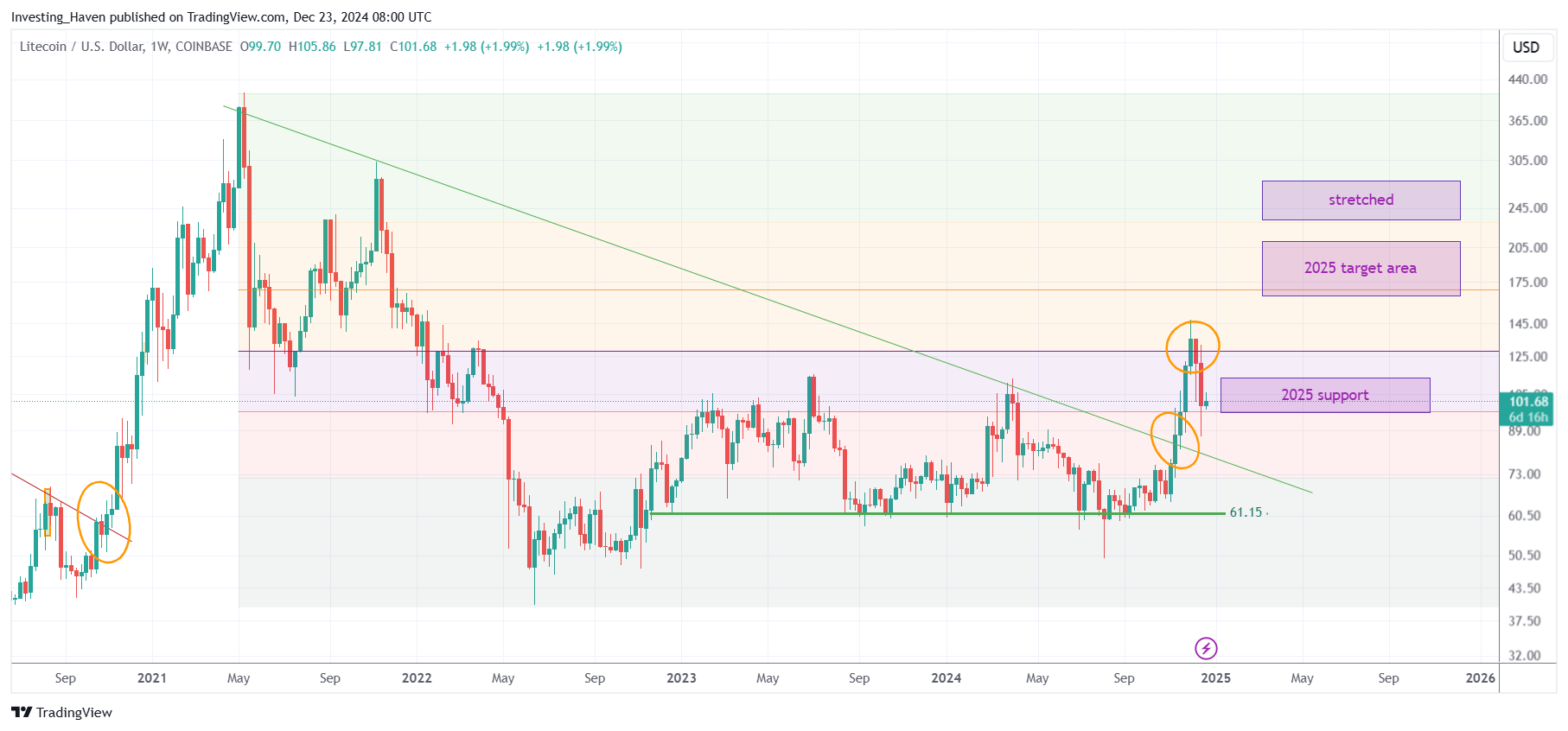The height and width of the screenshot is (731, 1568).
Task: Click the 2025 time axis label
Action: point(1216,678)
